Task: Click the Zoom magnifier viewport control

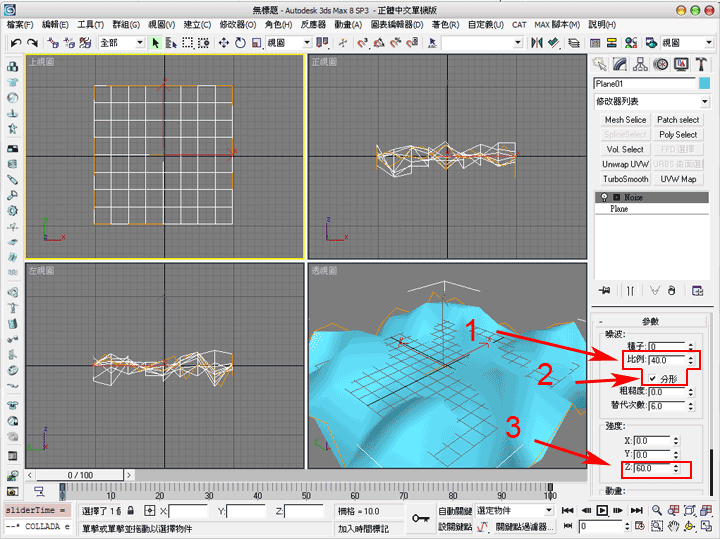Action: pos(657,511)
